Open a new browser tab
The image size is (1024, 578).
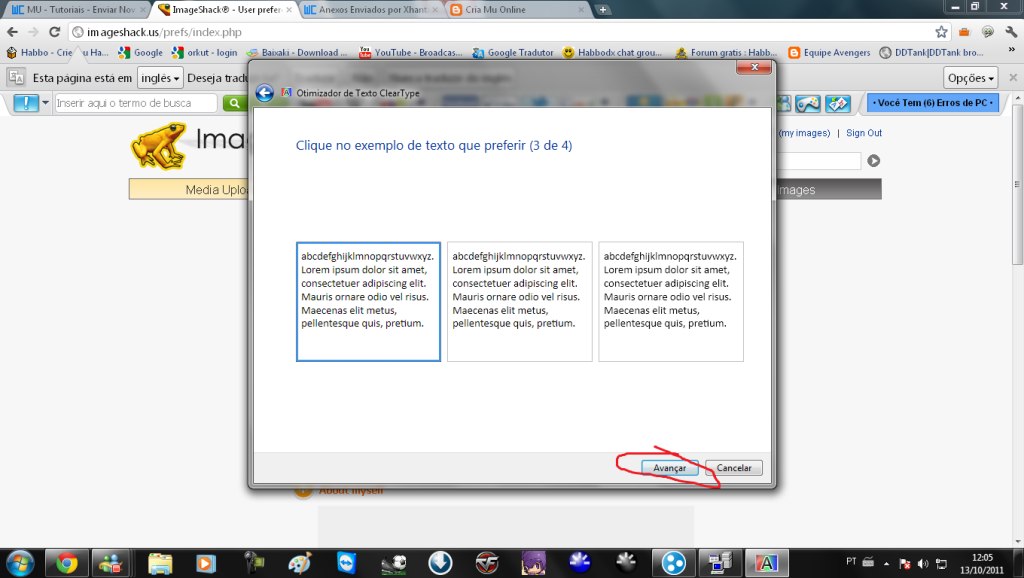[x=603, y=10]
